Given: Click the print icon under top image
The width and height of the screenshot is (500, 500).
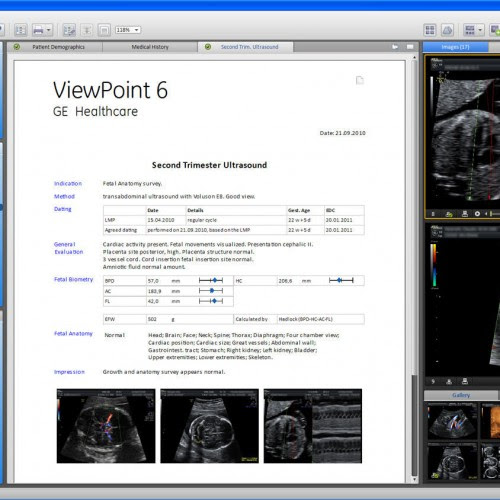Looking at the screenshot, I should [x=465, y=214].
